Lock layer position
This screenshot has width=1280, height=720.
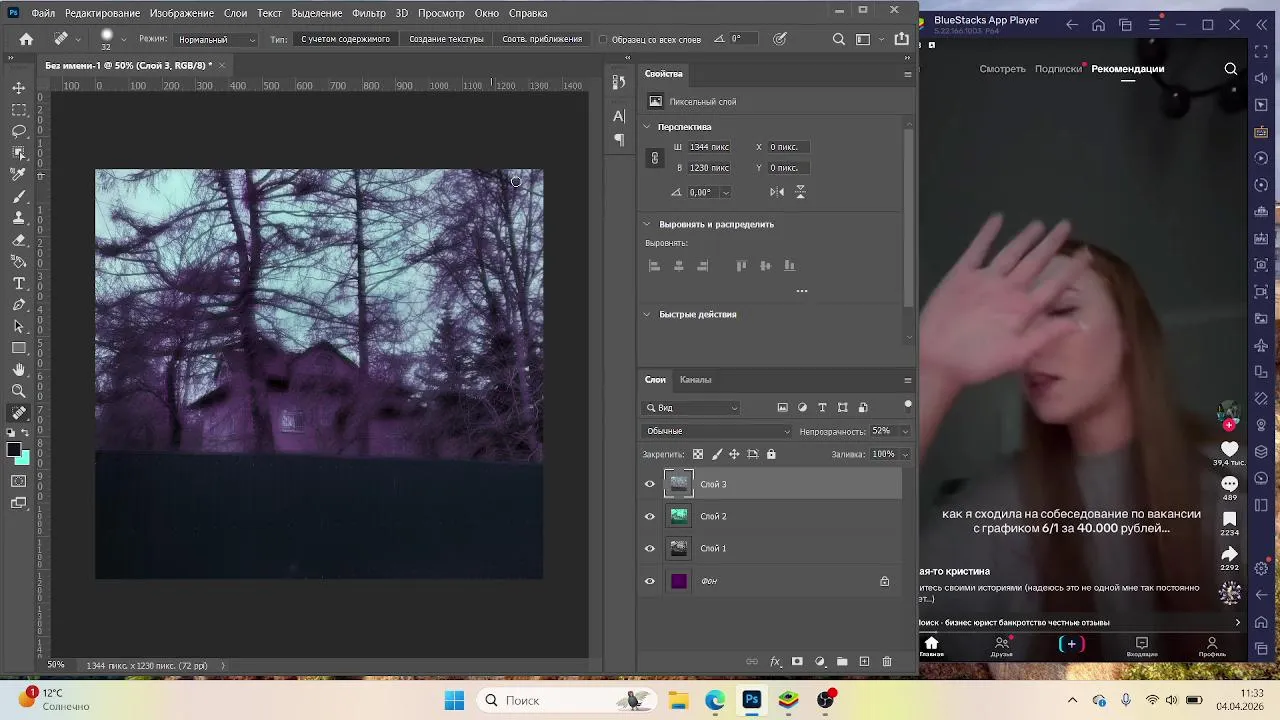[734, 454]
